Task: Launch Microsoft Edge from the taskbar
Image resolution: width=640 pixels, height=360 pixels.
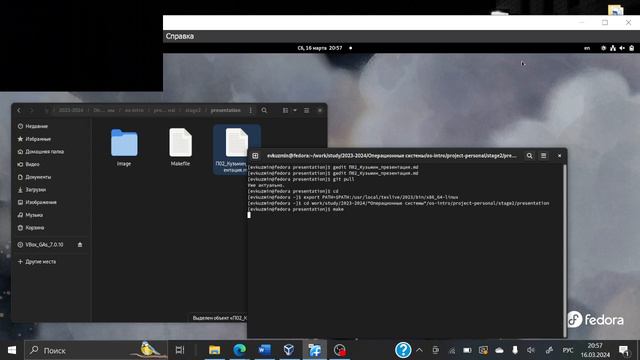Action: pyautogui.click(x=240, y=350)
